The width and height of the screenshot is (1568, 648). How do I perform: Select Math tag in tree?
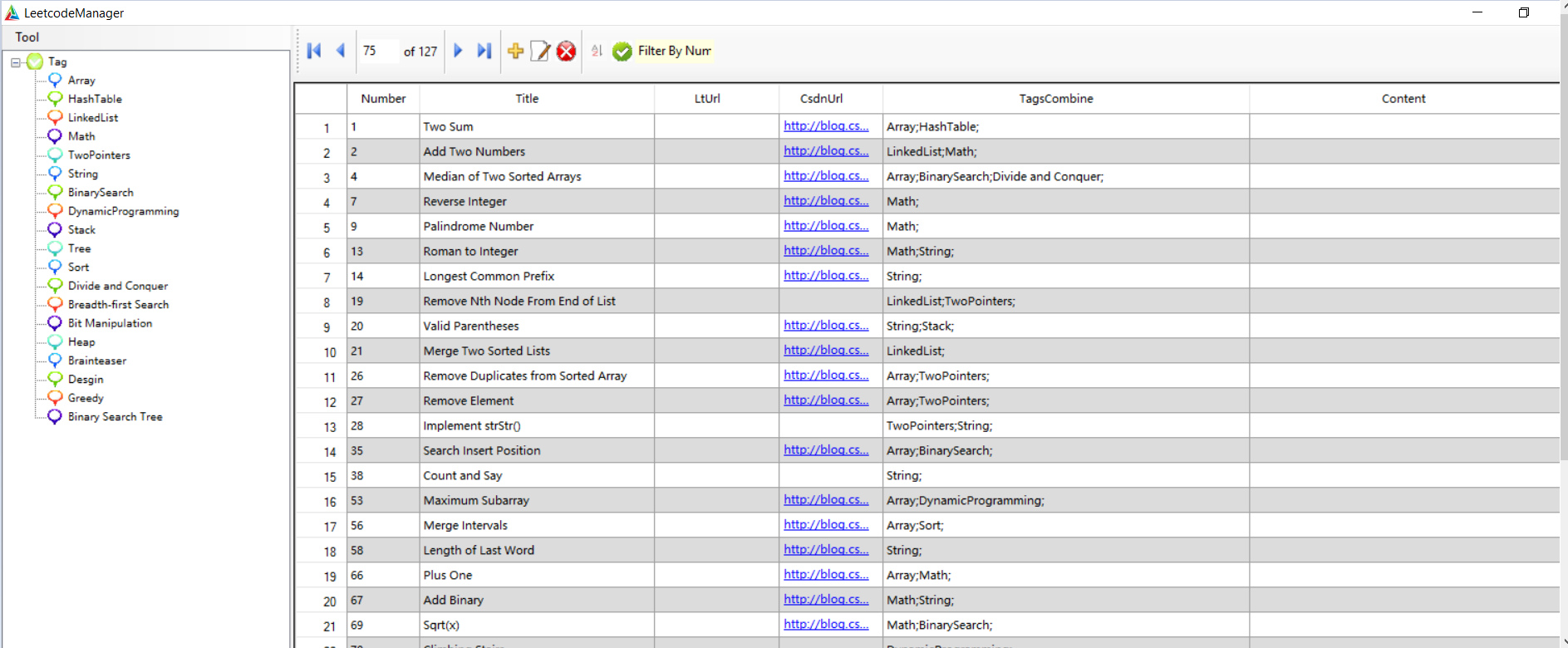click(x=81, y=136)
